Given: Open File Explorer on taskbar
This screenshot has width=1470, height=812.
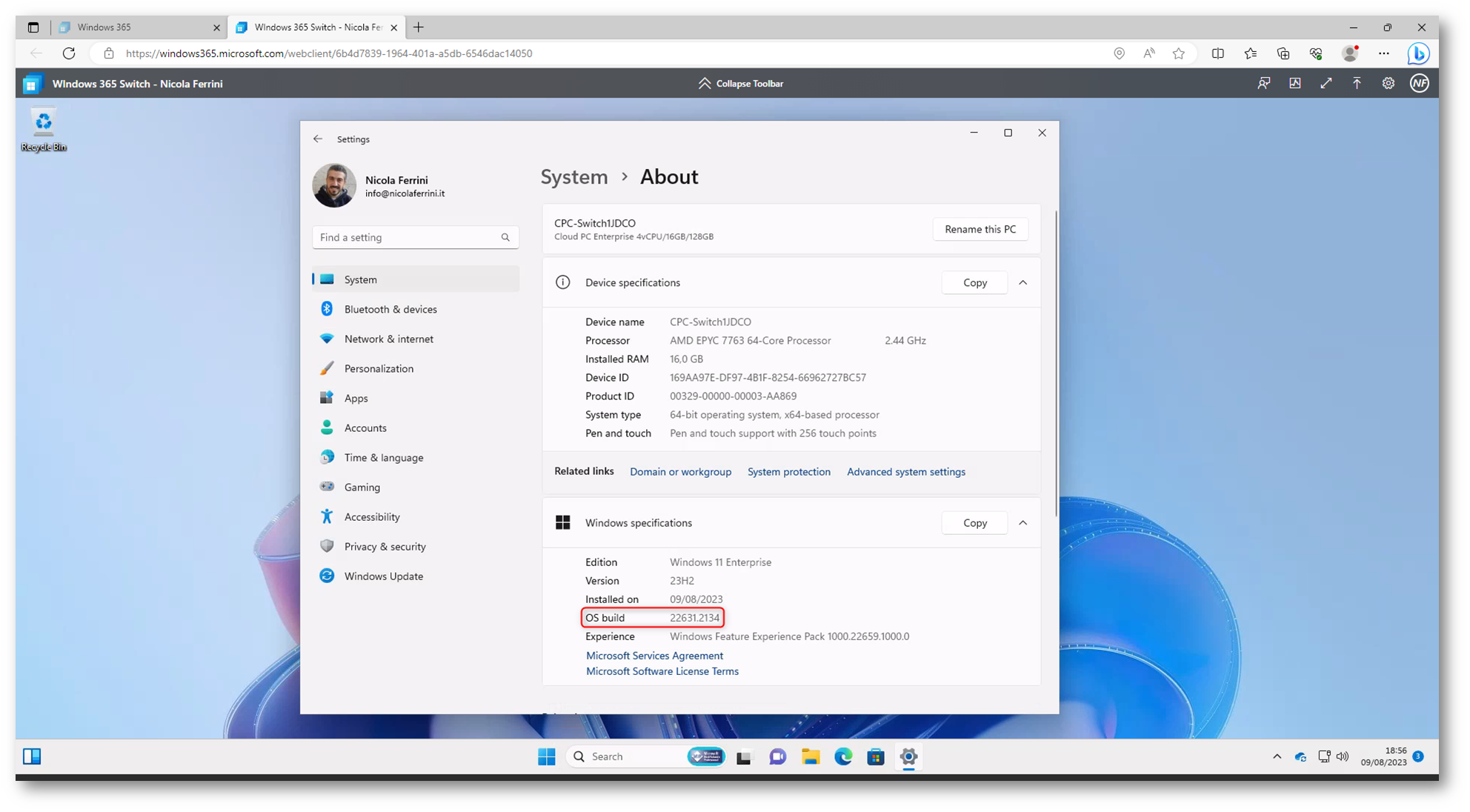Looking at the screenshot, I should pyautogui.click(x=811, y=756).
